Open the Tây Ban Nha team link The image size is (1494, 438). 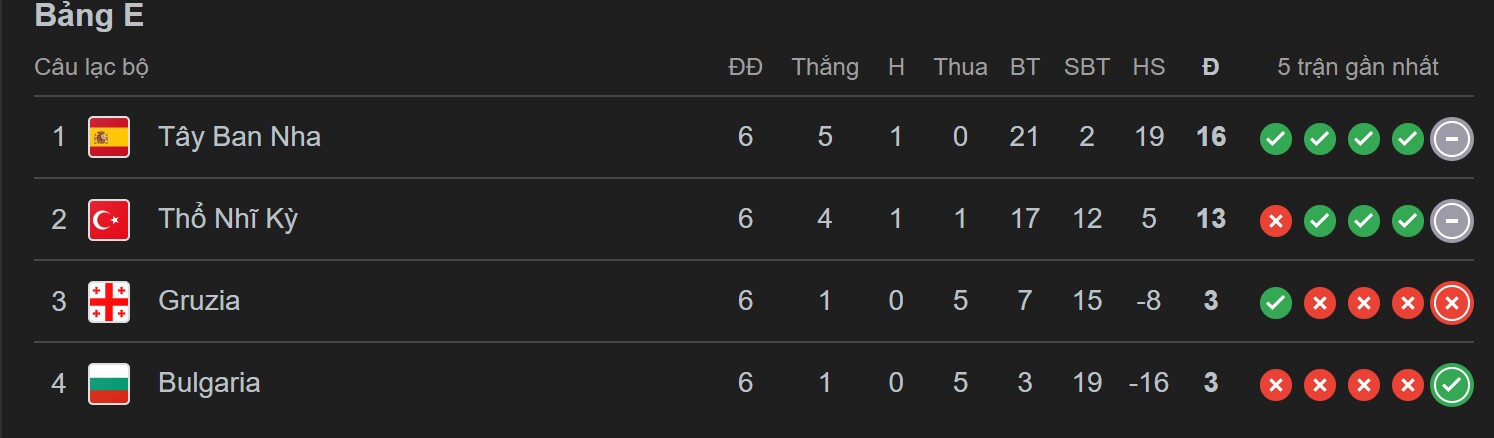tap(239, 137)
